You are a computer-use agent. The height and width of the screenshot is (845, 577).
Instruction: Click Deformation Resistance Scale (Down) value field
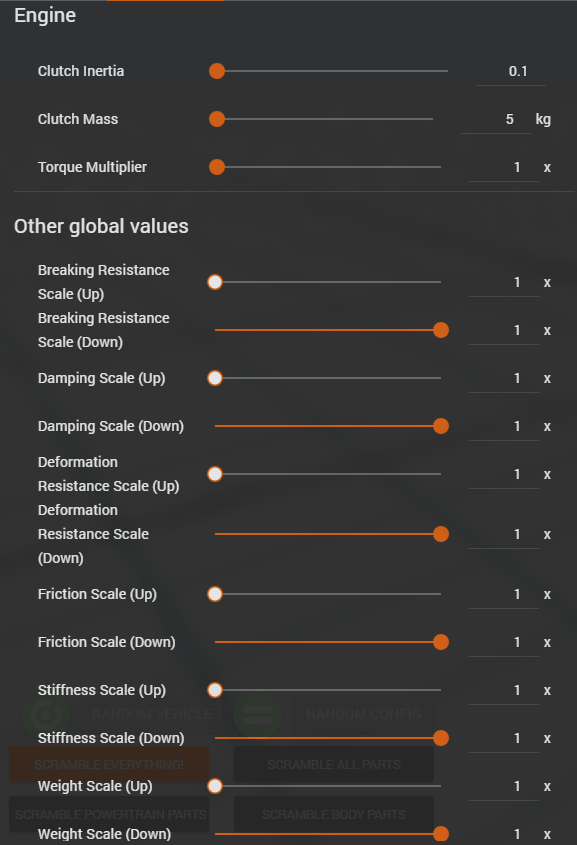click(x=504, y=535)
